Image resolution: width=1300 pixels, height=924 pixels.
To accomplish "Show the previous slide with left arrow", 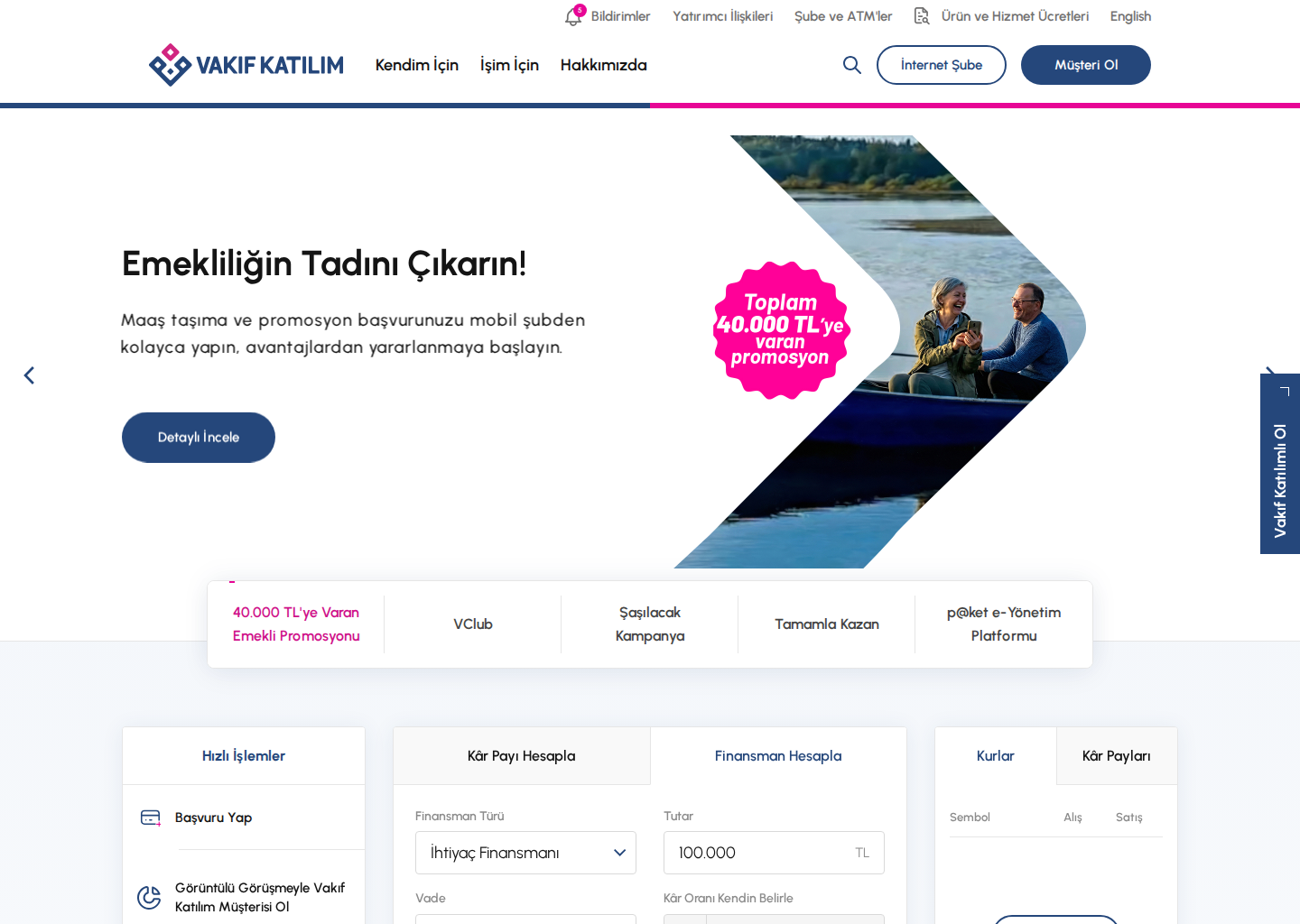I will click(29, 375).
